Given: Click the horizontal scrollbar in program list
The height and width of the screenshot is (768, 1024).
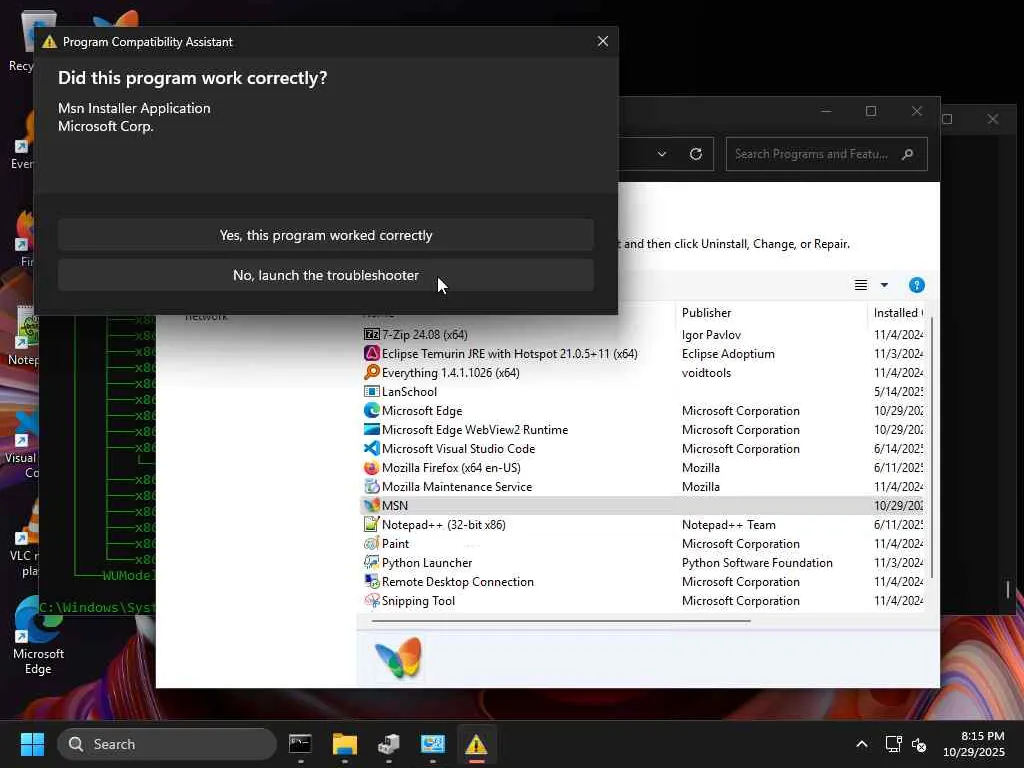Looking at the screenshot, I should pyautogui.click(x=561, y=621).
